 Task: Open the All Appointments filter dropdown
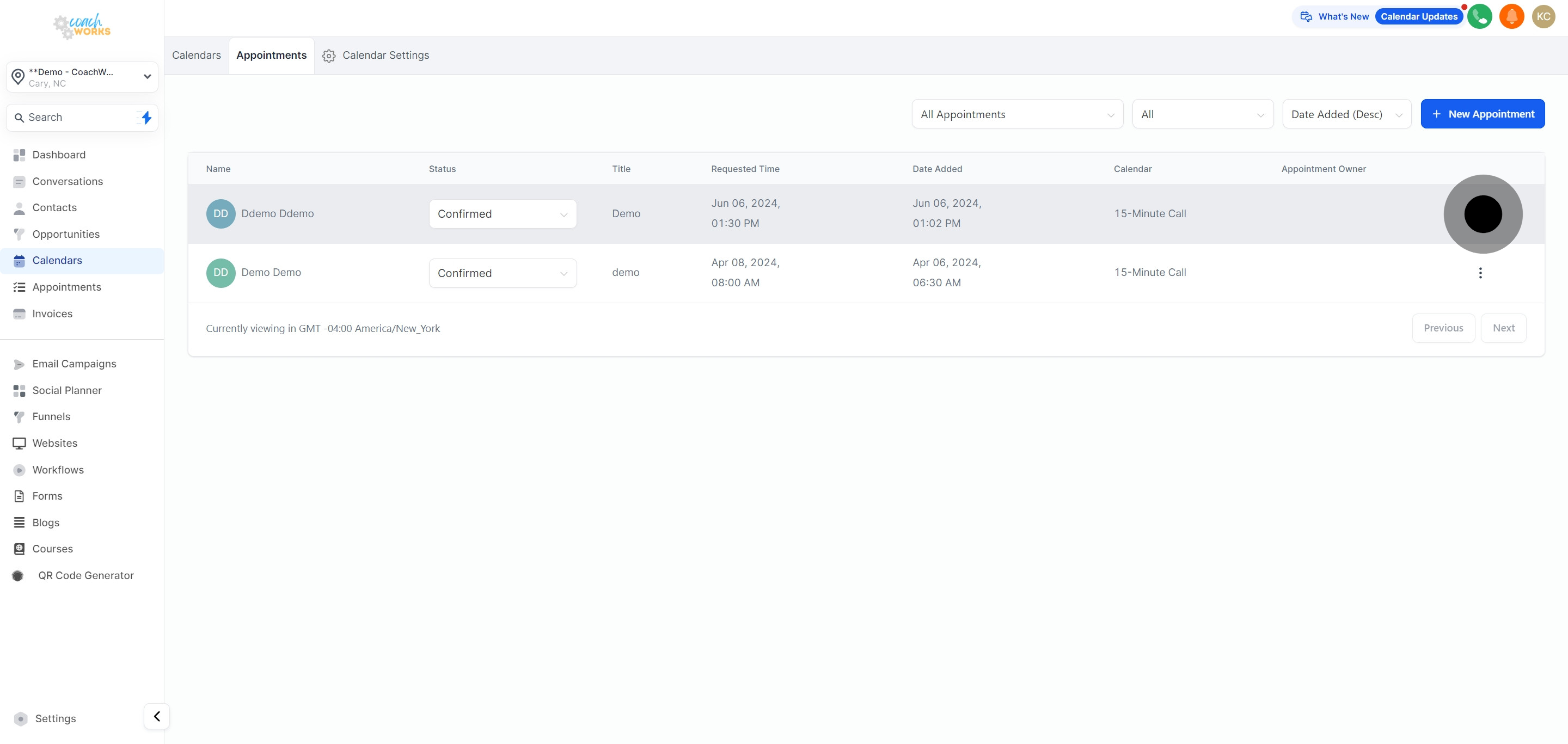1016,114
